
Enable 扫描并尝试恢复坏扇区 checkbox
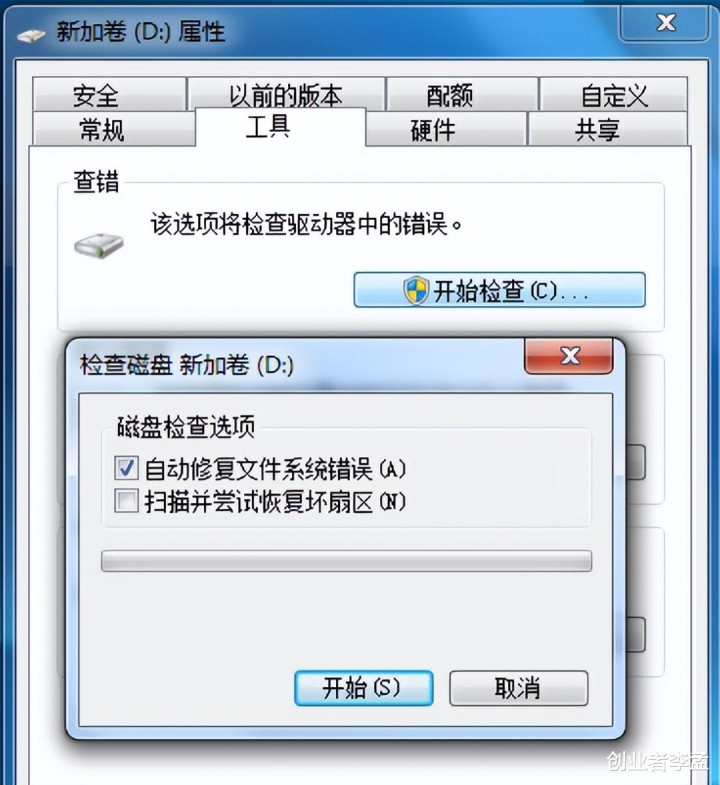point(126,501)
